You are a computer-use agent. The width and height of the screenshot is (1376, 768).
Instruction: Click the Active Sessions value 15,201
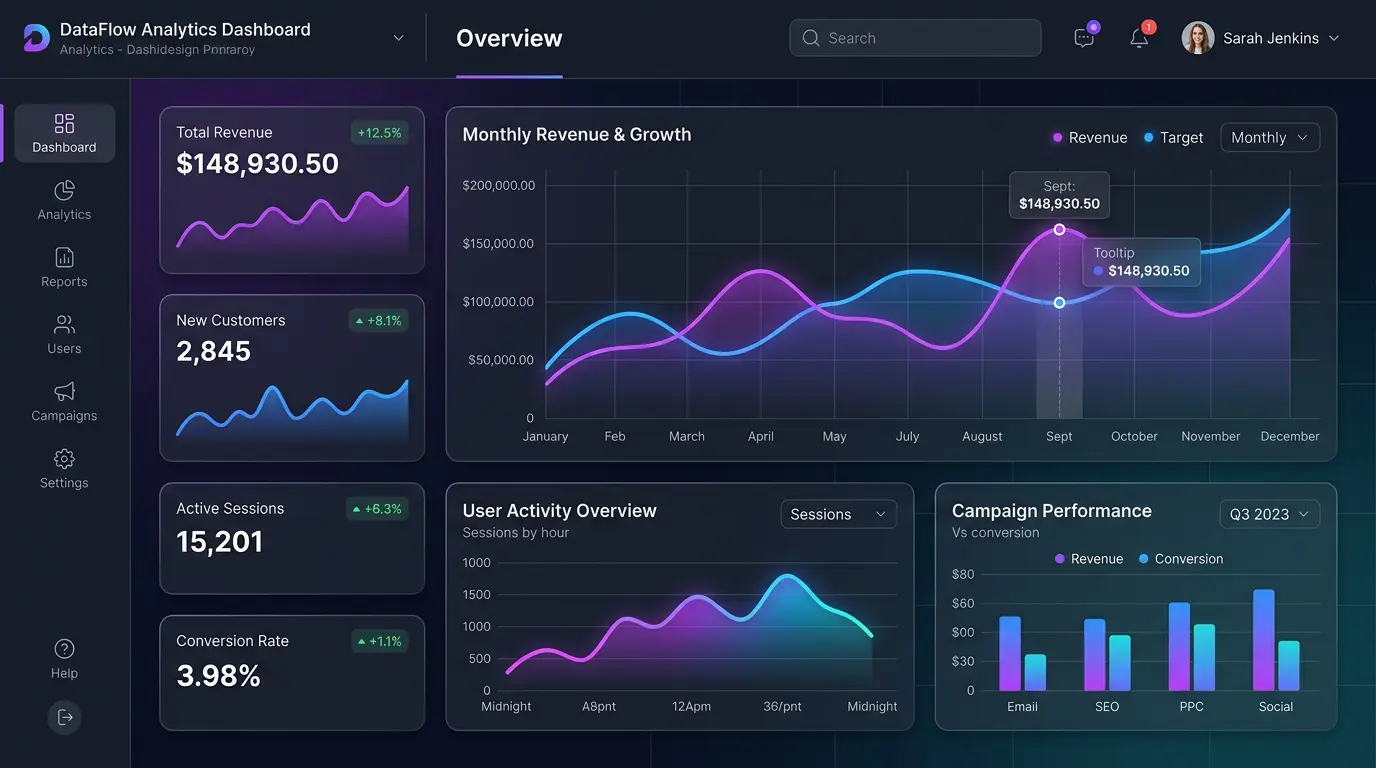pos(220,542)
